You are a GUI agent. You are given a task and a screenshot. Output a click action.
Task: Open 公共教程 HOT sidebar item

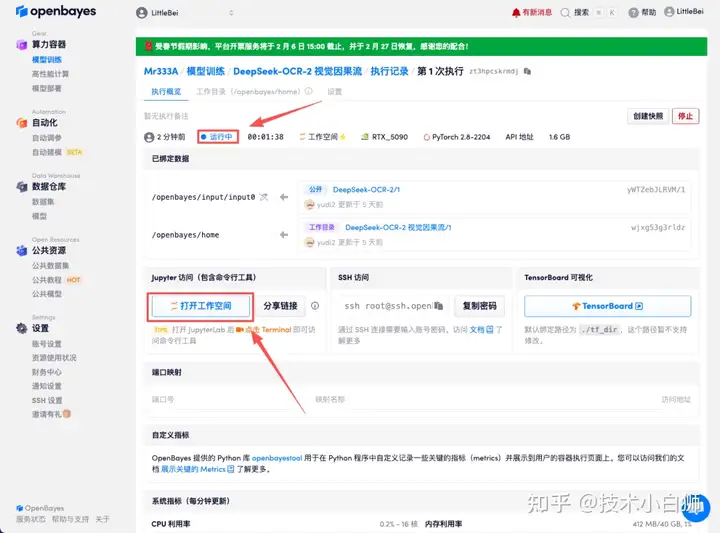point(56,280)
